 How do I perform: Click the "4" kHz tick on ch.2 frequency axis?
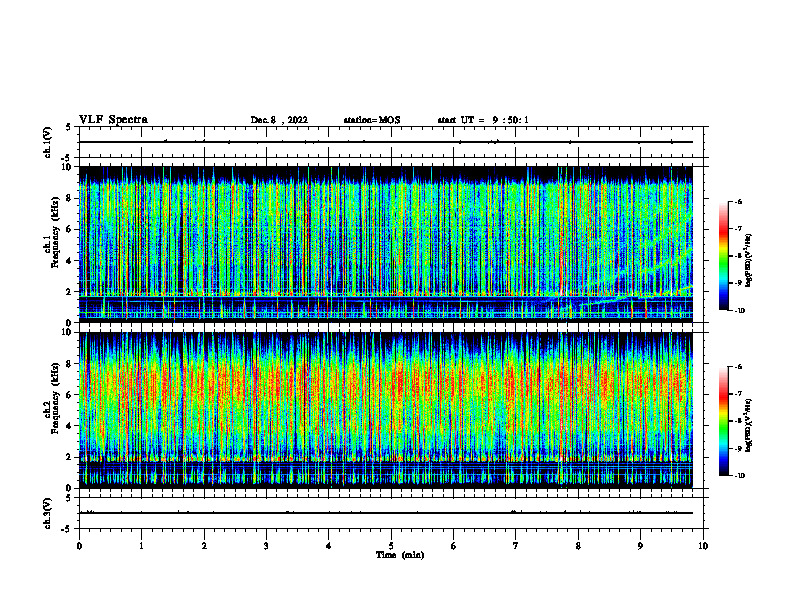pyautogui.click(x=70, y=426)
